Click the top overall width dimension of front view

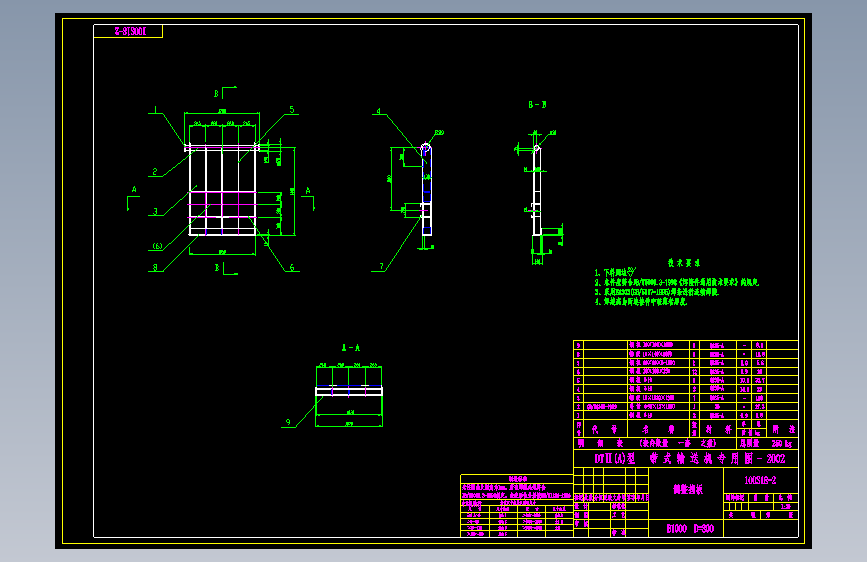(222, 112)
